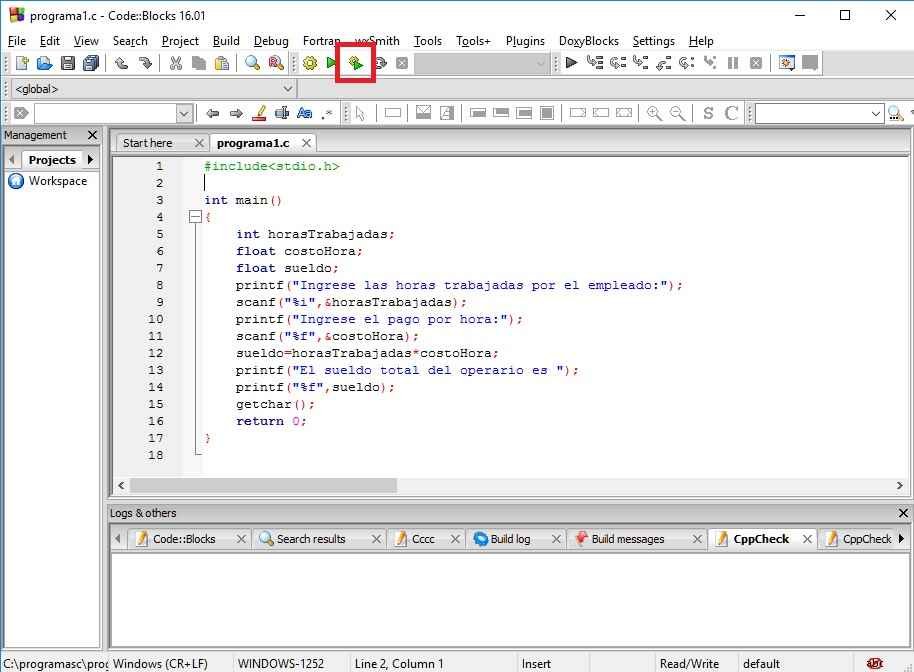The image size is (914, 672).
Task: Switch to the Start here tab
Action: click(x=148, y=143)
